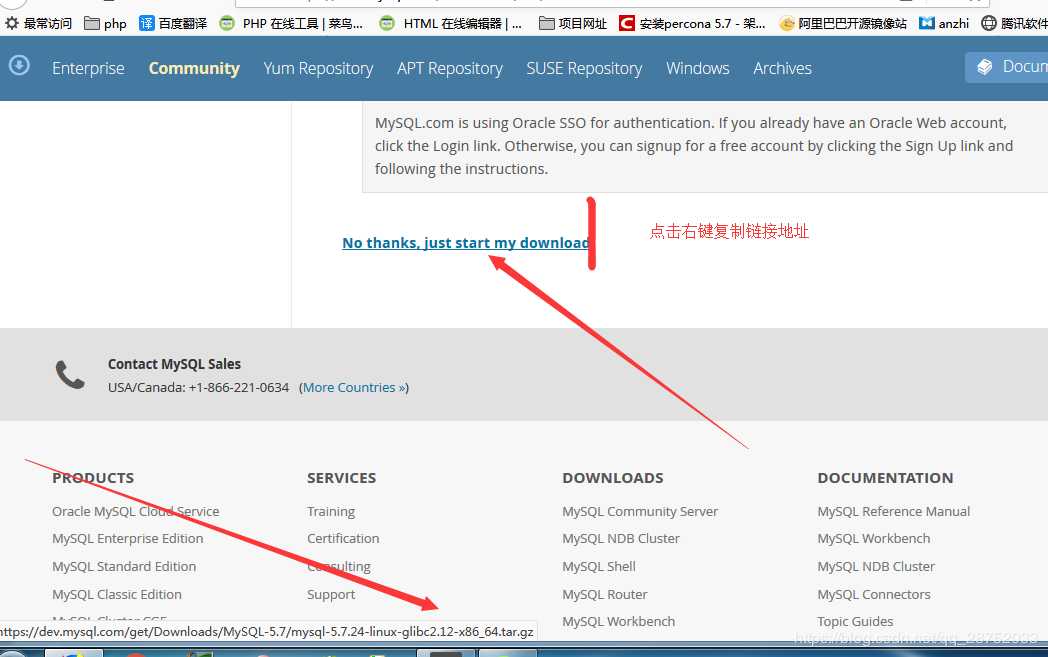Open MySQL Workbench under Downloads
1048x657 pixels.
tap(618, 622)
